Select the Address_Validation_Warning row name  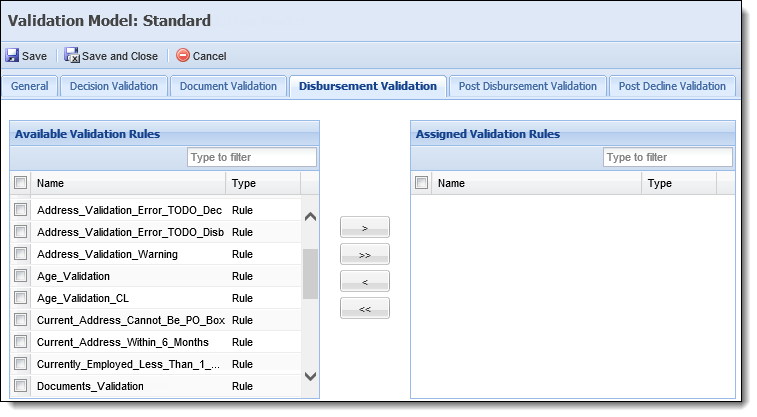point(107,254)
